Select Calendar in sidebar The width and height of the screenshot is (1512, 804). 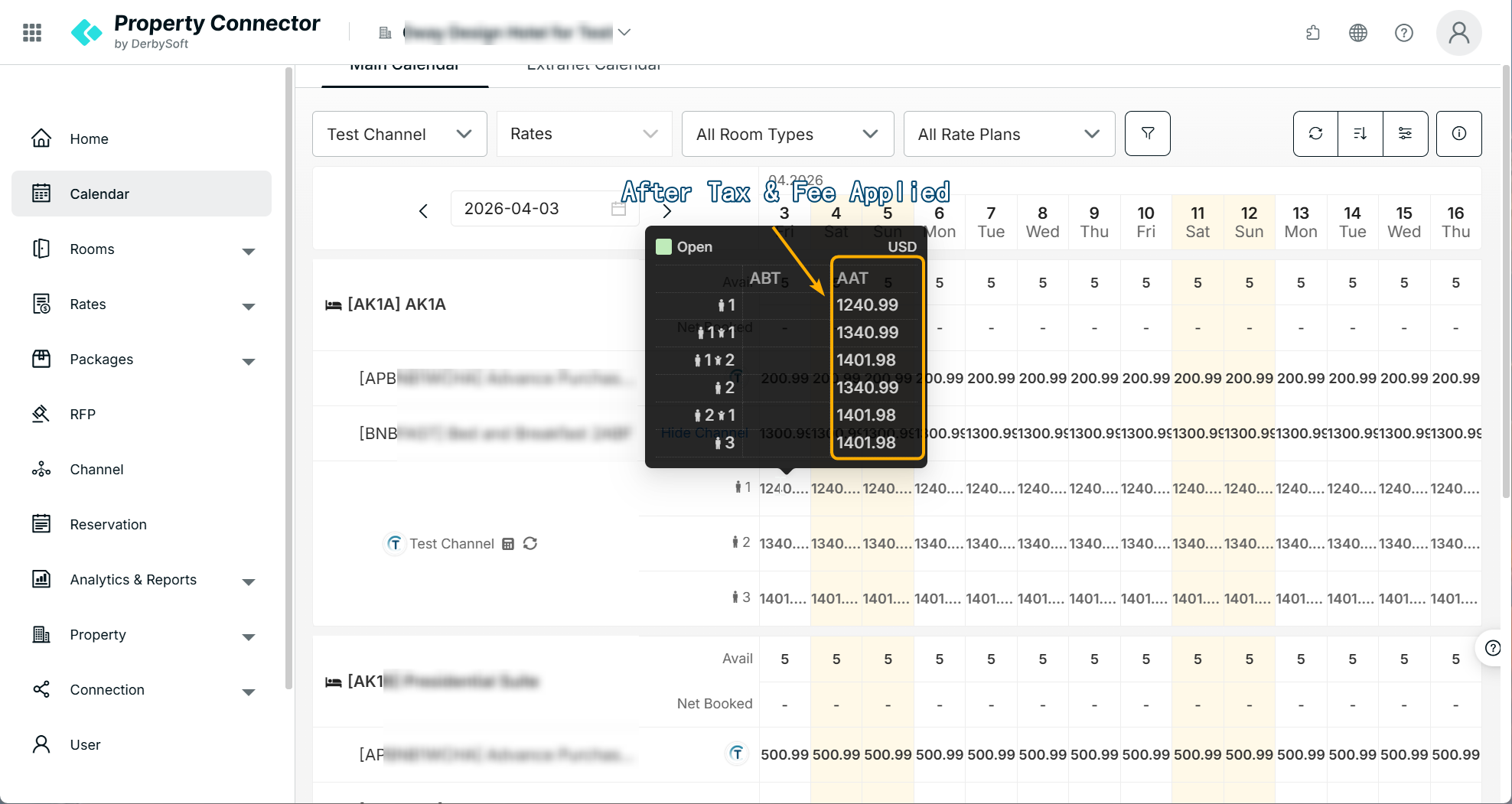[142, 194]
